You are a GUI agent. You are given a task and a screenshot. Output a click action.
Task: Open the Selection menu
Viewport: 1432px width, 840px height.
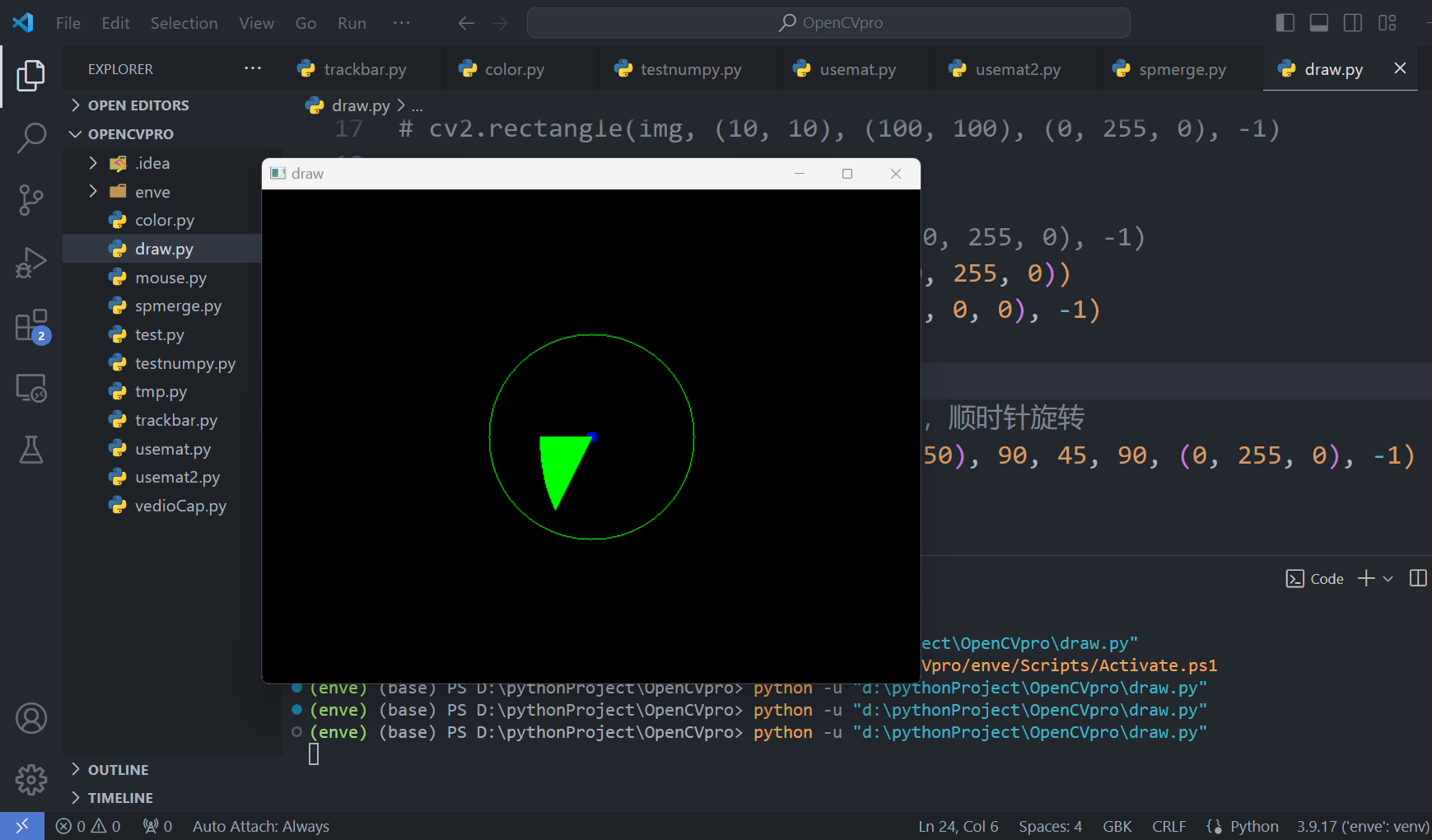184,23
